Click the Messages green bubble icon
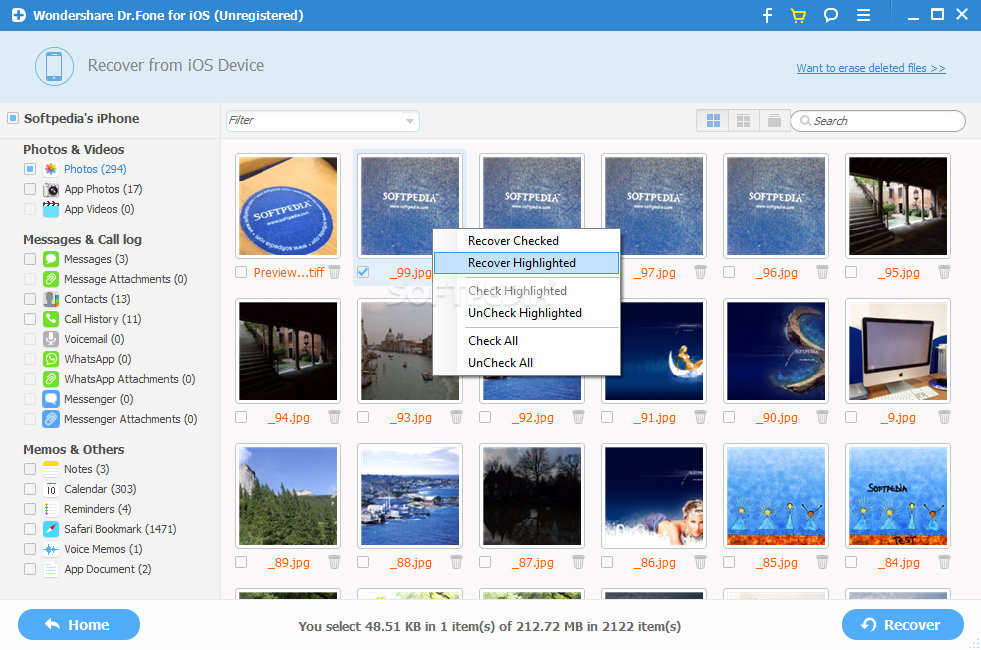Viewport: 981px width, 650px height. point(51,259)
